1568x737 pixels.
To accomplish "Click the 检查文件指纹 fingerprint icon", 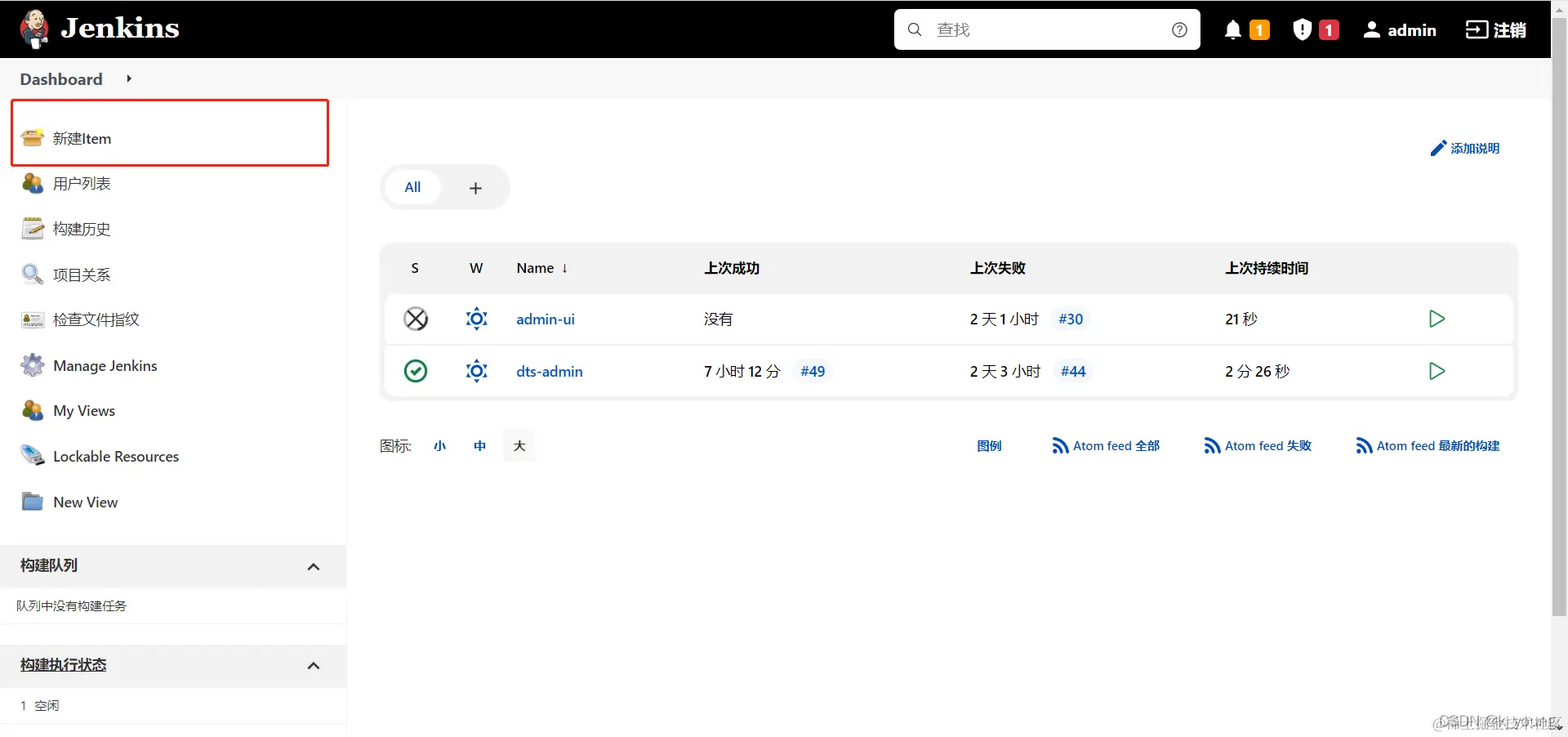I will click(33, 320).
